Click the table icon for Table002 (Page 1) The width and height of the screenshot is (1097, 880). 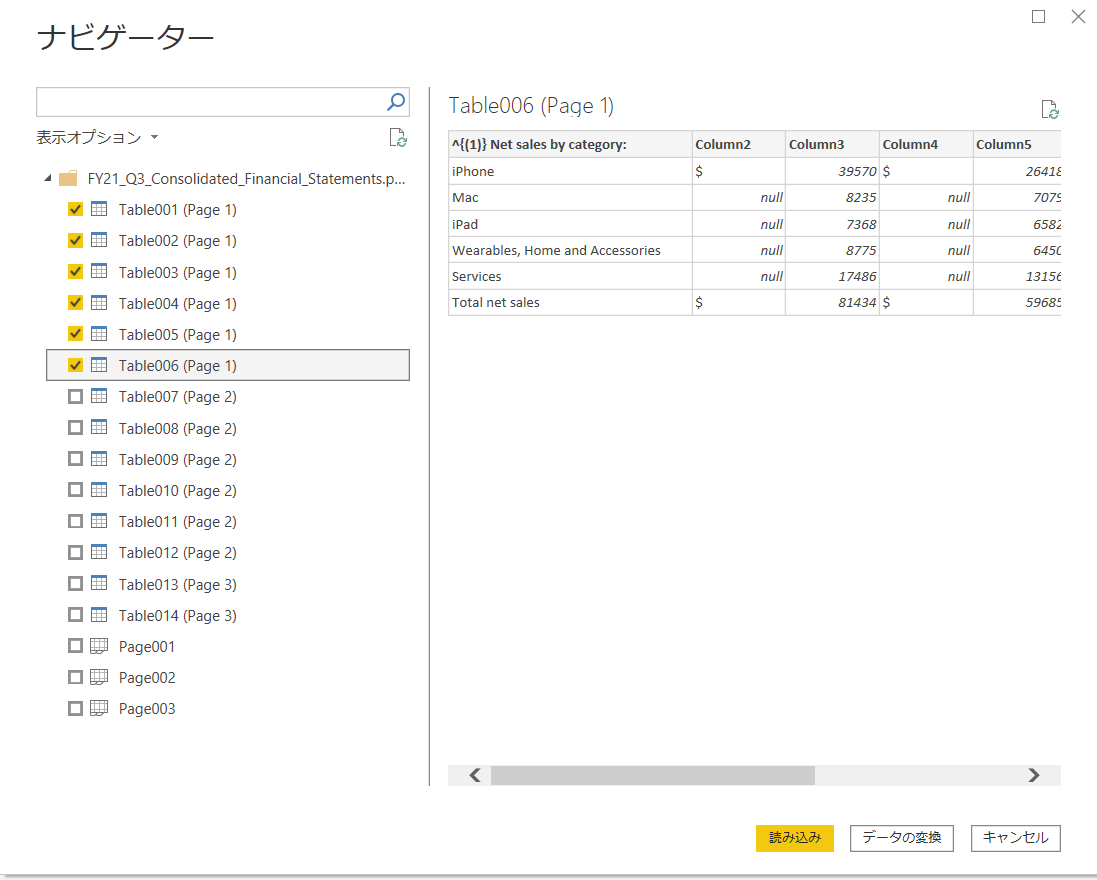(x=99, y=241)
